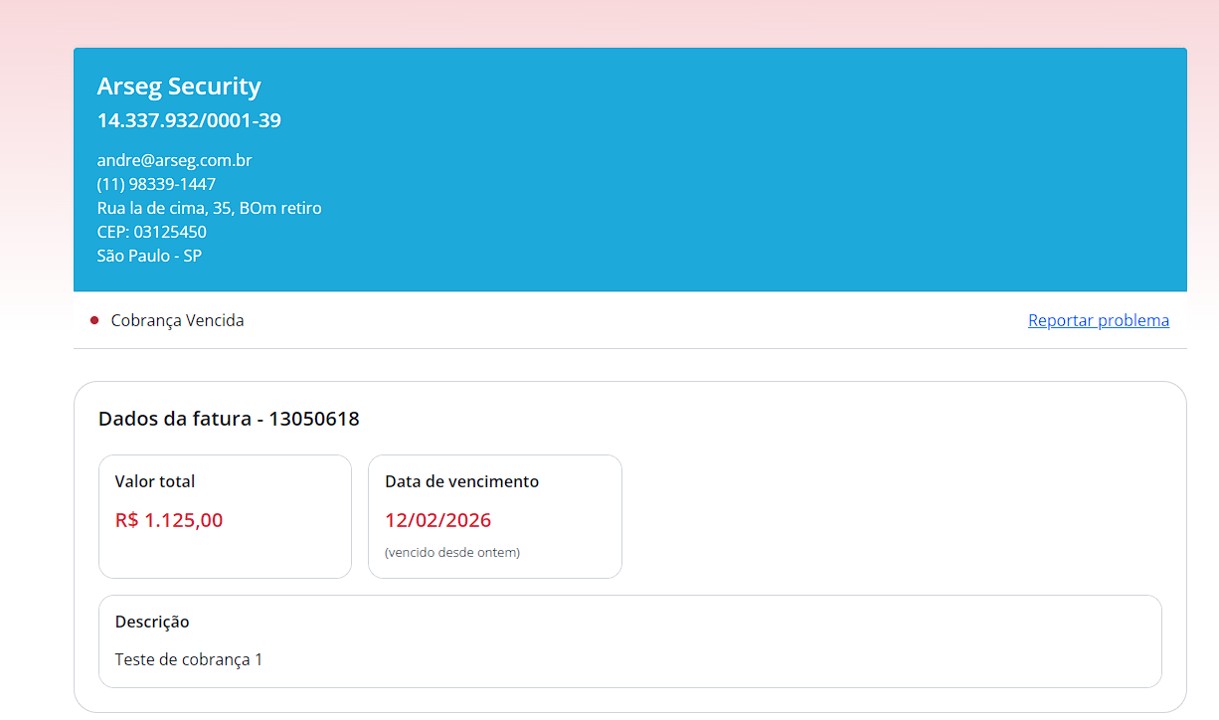Click the phone number (11) 98339-1447

156,184
